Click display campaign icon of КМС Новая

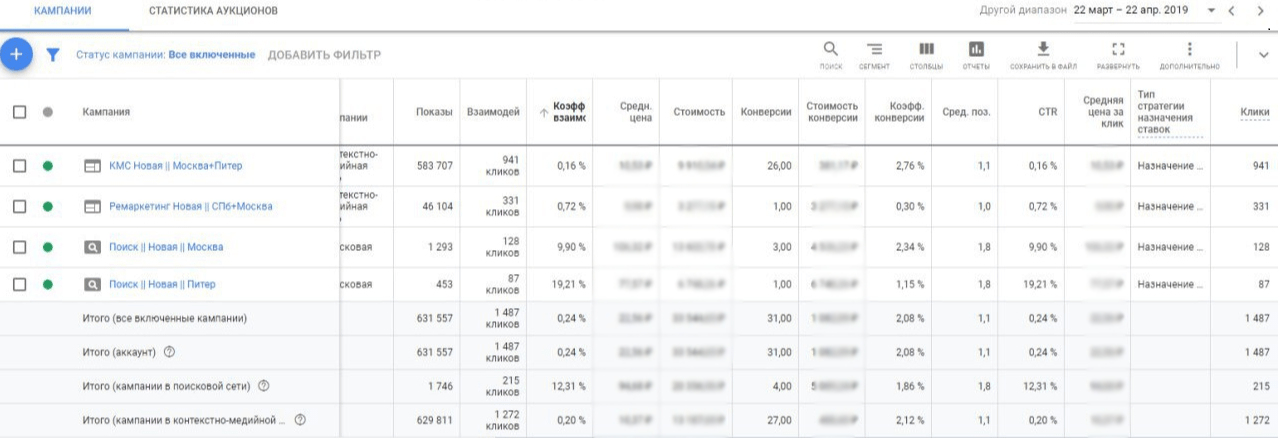coord(92,166)
